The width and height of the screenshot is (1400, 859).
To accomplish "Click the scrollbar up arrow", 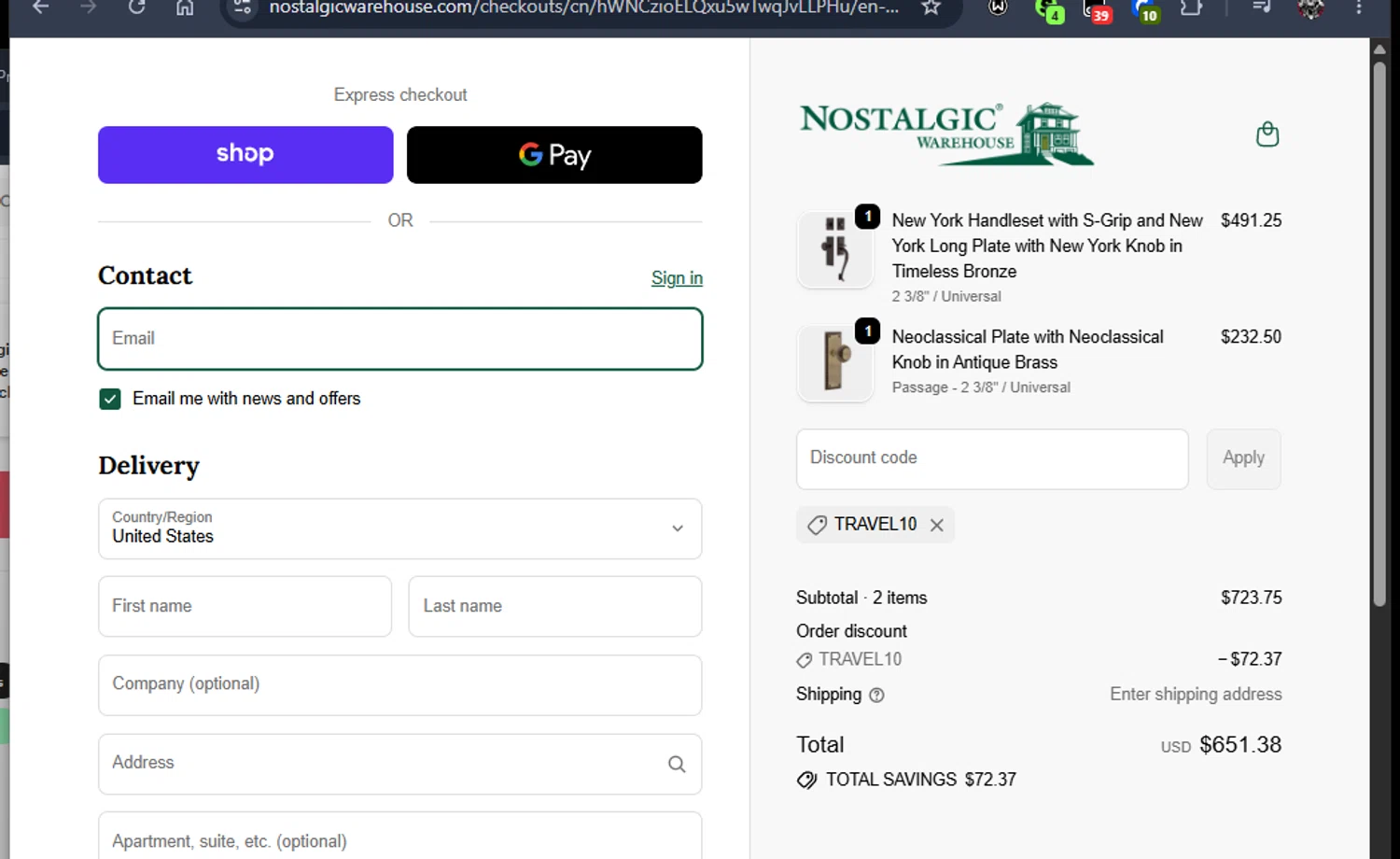I will 1379,49.
